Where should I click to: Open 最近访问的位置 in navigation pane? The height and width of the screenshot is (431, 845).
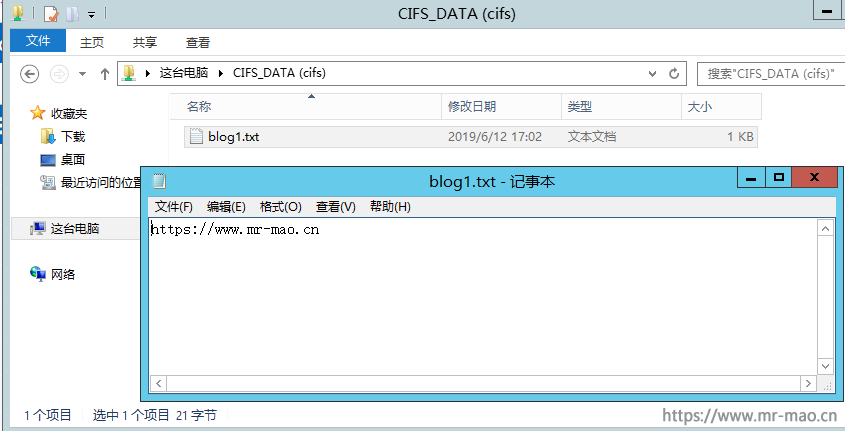(101, 183)
